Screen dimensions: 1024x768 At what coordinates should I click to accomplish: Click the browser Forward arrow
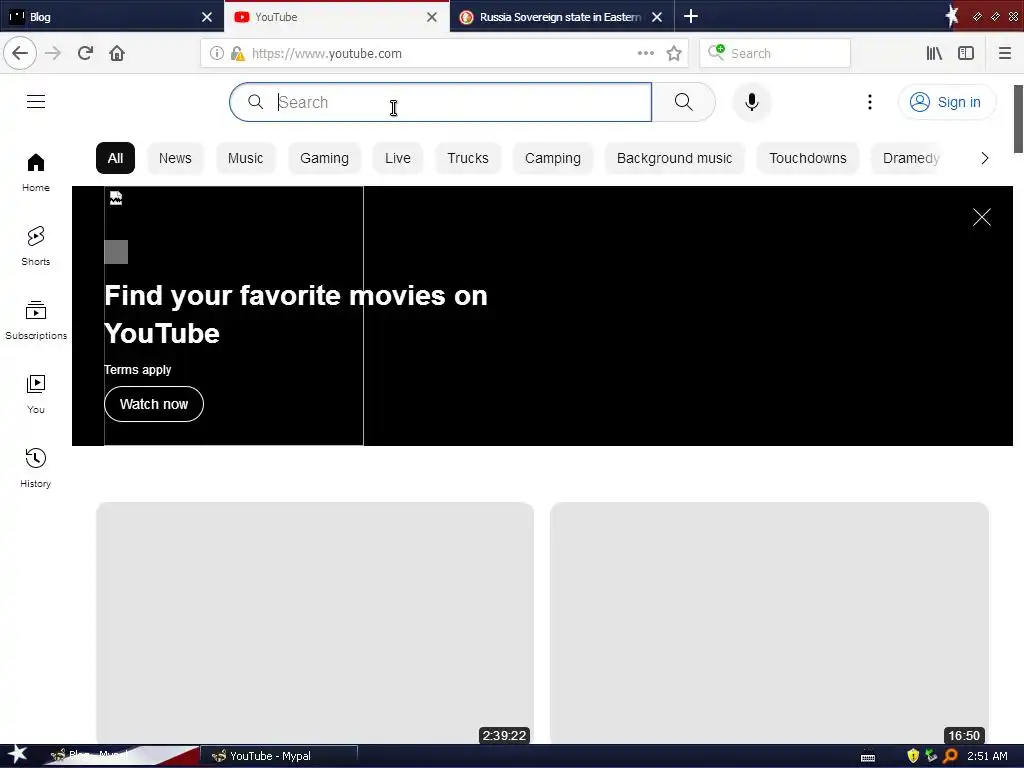tap(53, 53)
